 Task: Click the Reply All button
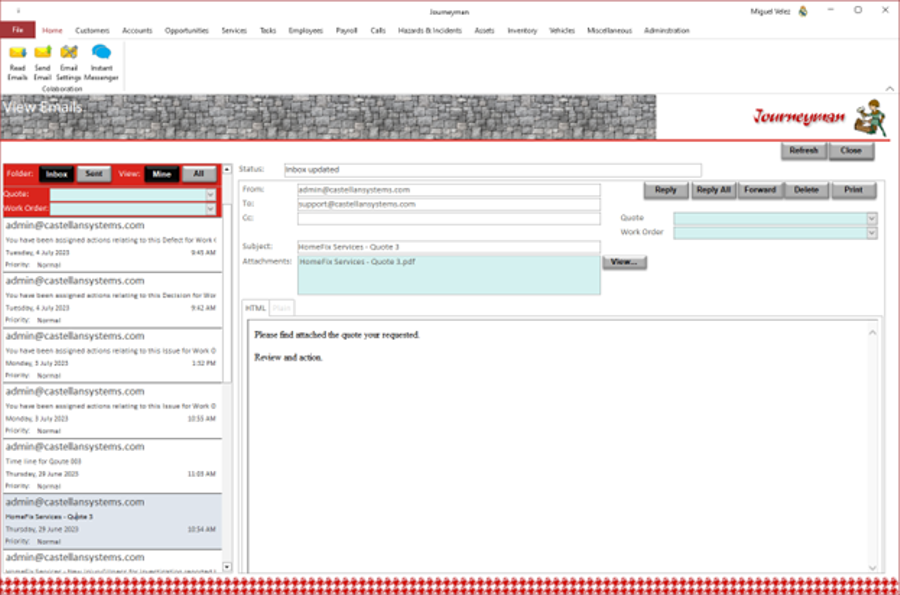pos(713,190)
